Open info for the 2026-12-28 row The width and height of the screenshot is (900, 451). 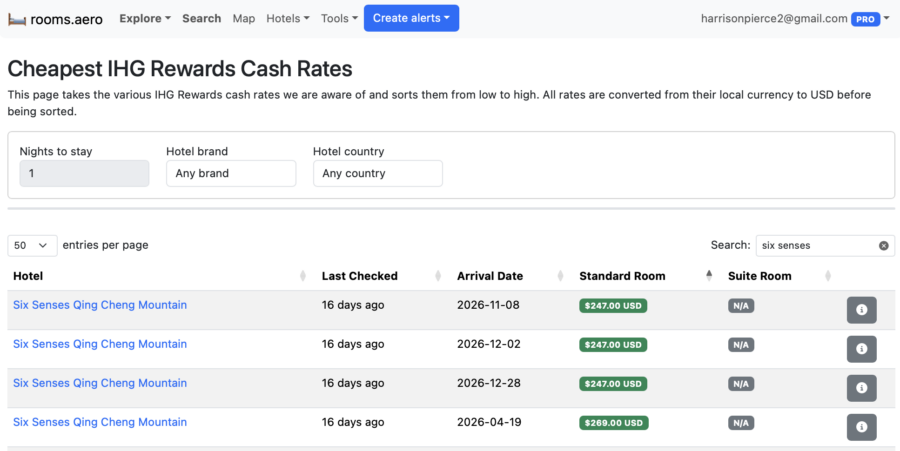[x=862, y=388]
